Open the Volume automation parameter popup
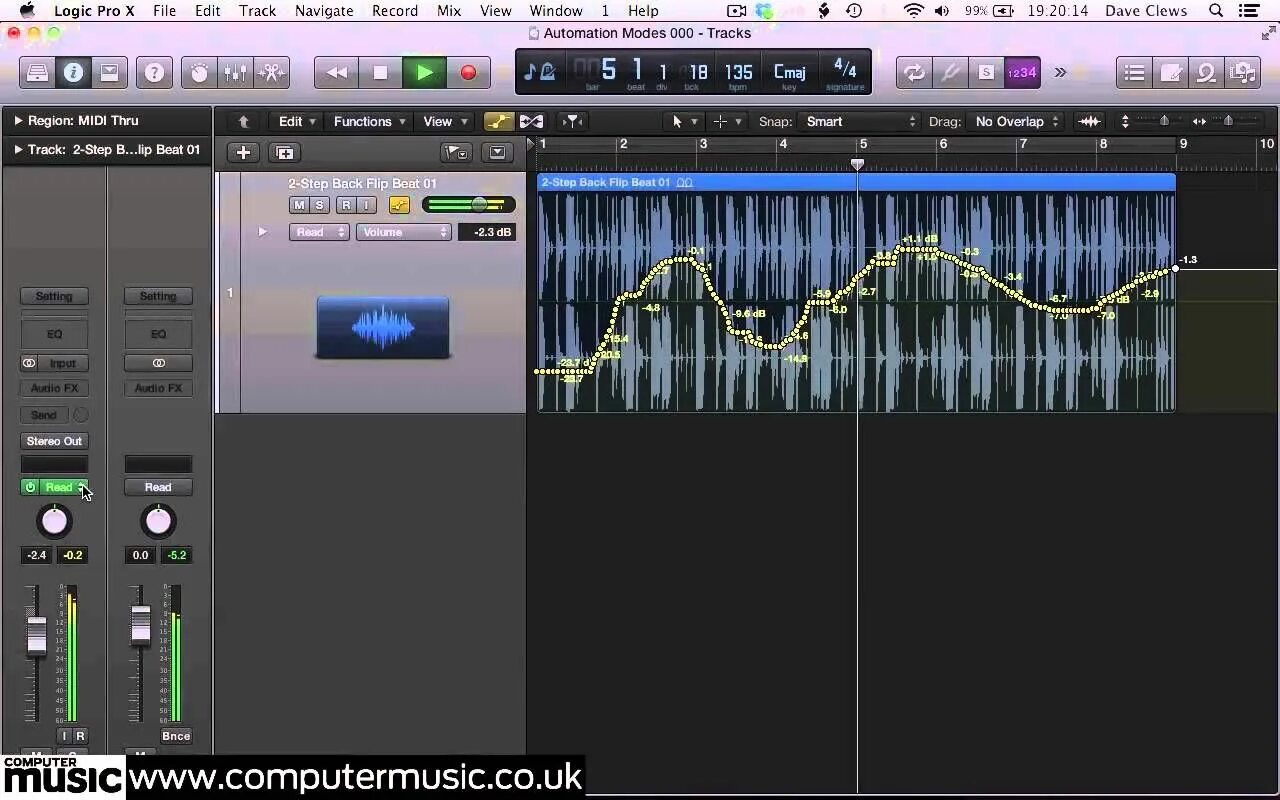Viewport: 1280px width, 800px height. pyautogui.click(x=404, y=232)
